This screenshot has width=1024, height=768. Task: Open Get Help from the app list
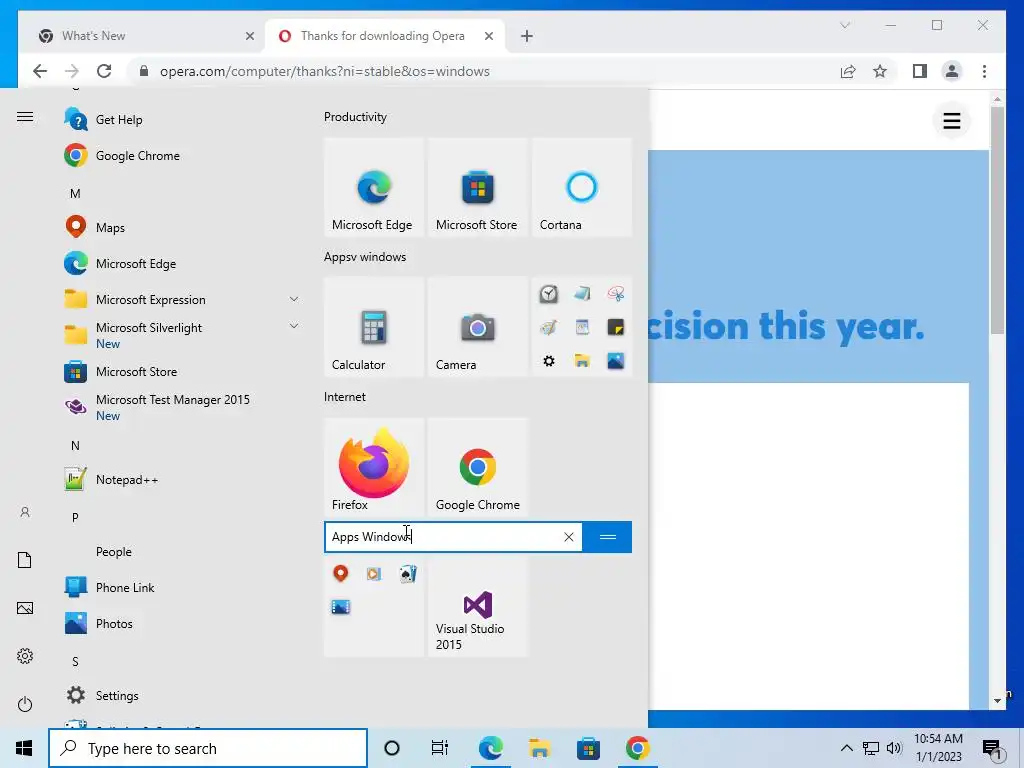pos(118,120)
